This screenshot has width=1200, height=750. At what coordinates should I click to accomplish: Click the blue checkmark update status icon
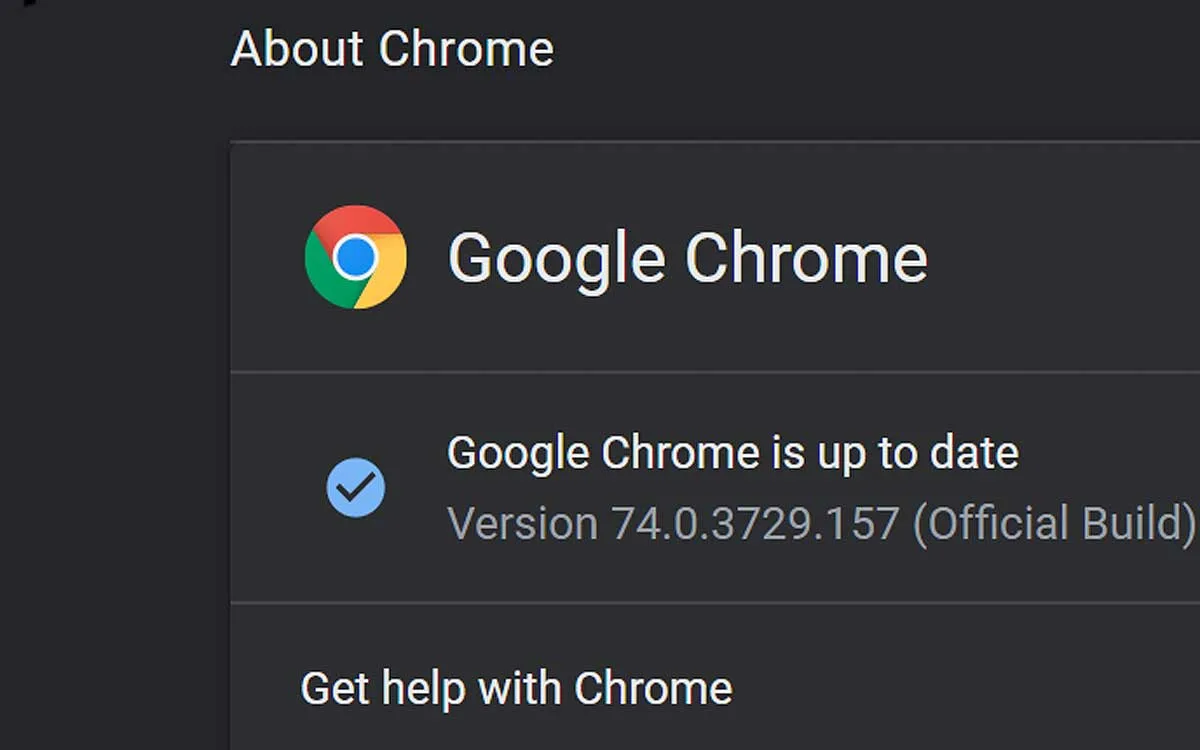coord(355,487)
